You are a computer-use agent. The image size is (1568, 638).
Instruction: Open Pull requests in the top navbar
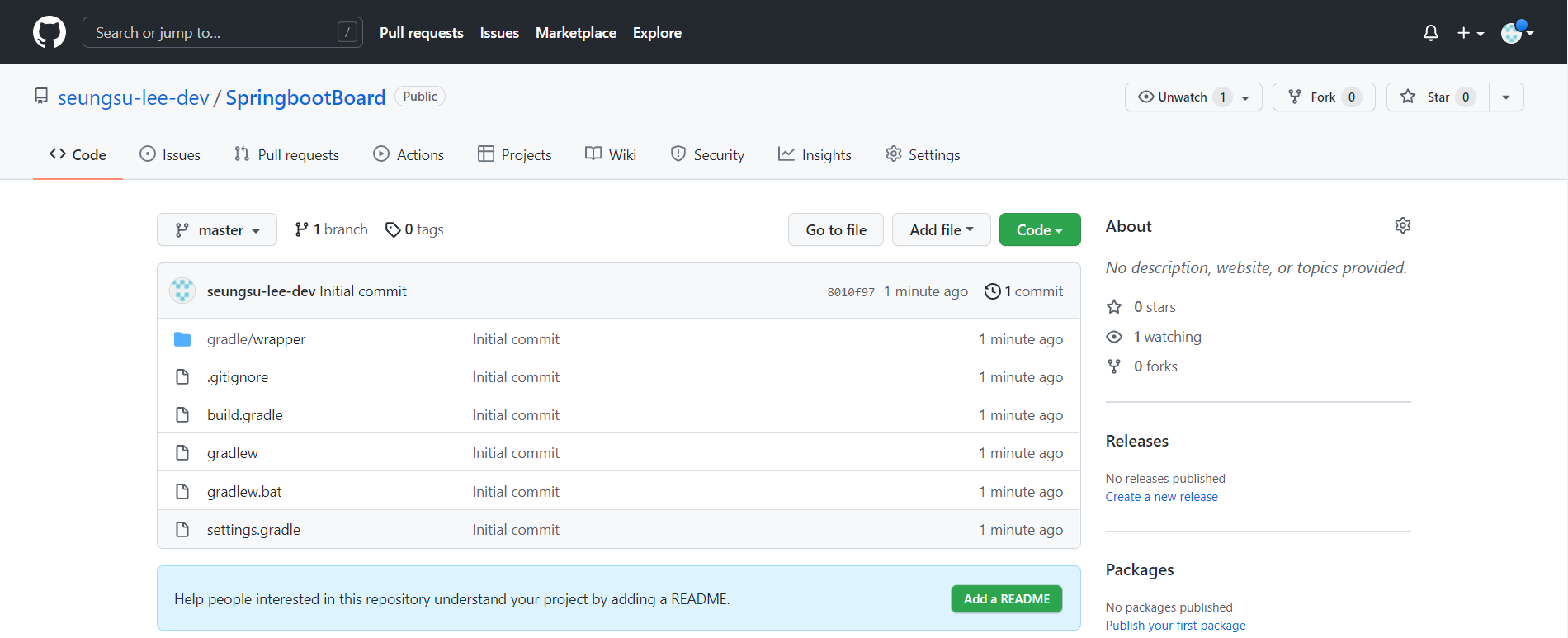click(x=422, y=33)
